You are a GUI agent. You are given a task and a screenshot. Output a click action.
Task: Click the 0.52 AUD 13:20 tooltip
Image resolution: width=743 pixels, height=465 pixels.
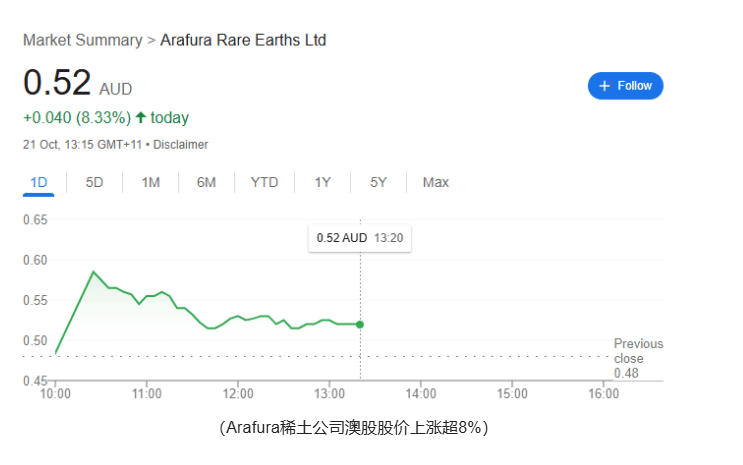(x=360, y=238)
